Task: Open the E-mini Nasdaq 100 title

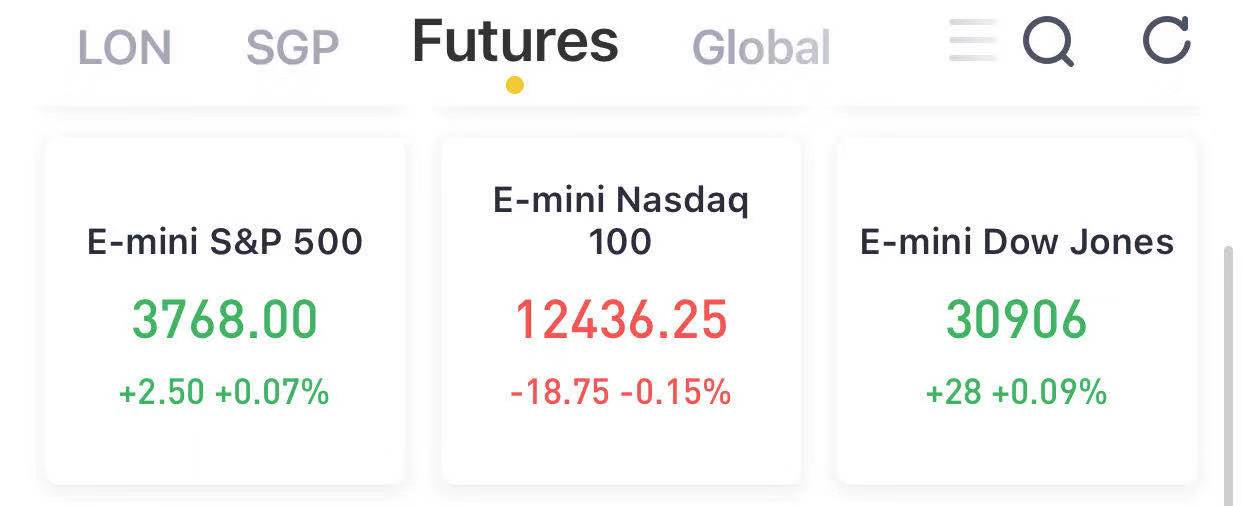Action: [x=621, y=221]
